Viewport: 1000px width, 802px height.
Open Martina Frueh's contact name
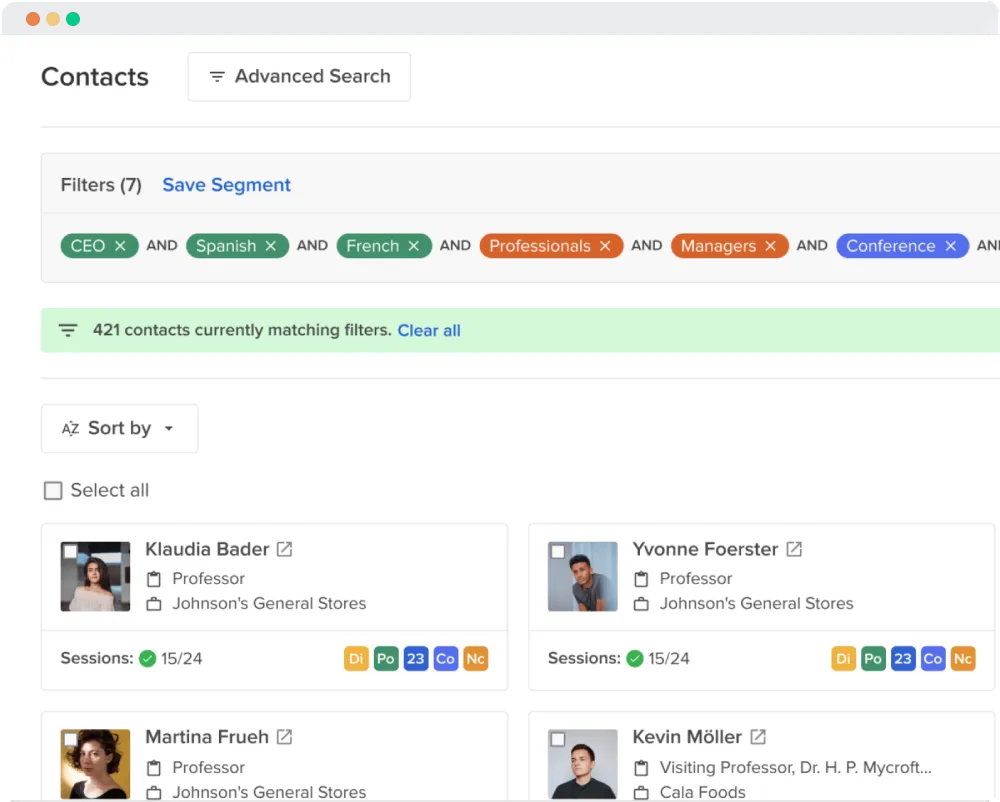coord(207,737)
